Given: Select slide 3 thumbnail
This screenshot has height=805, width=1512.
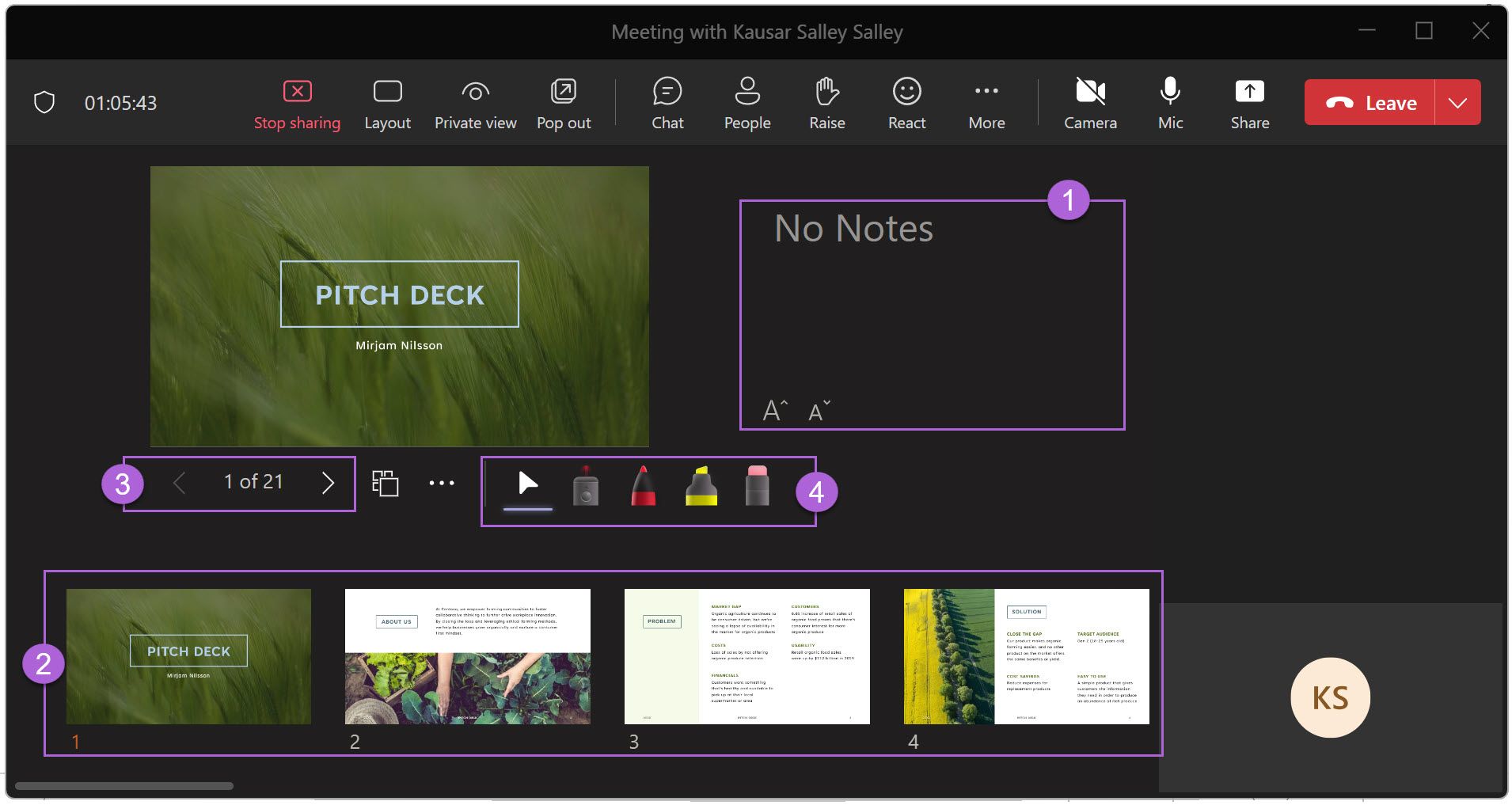Looking at the screenshot, I should [x=747, y=655].
